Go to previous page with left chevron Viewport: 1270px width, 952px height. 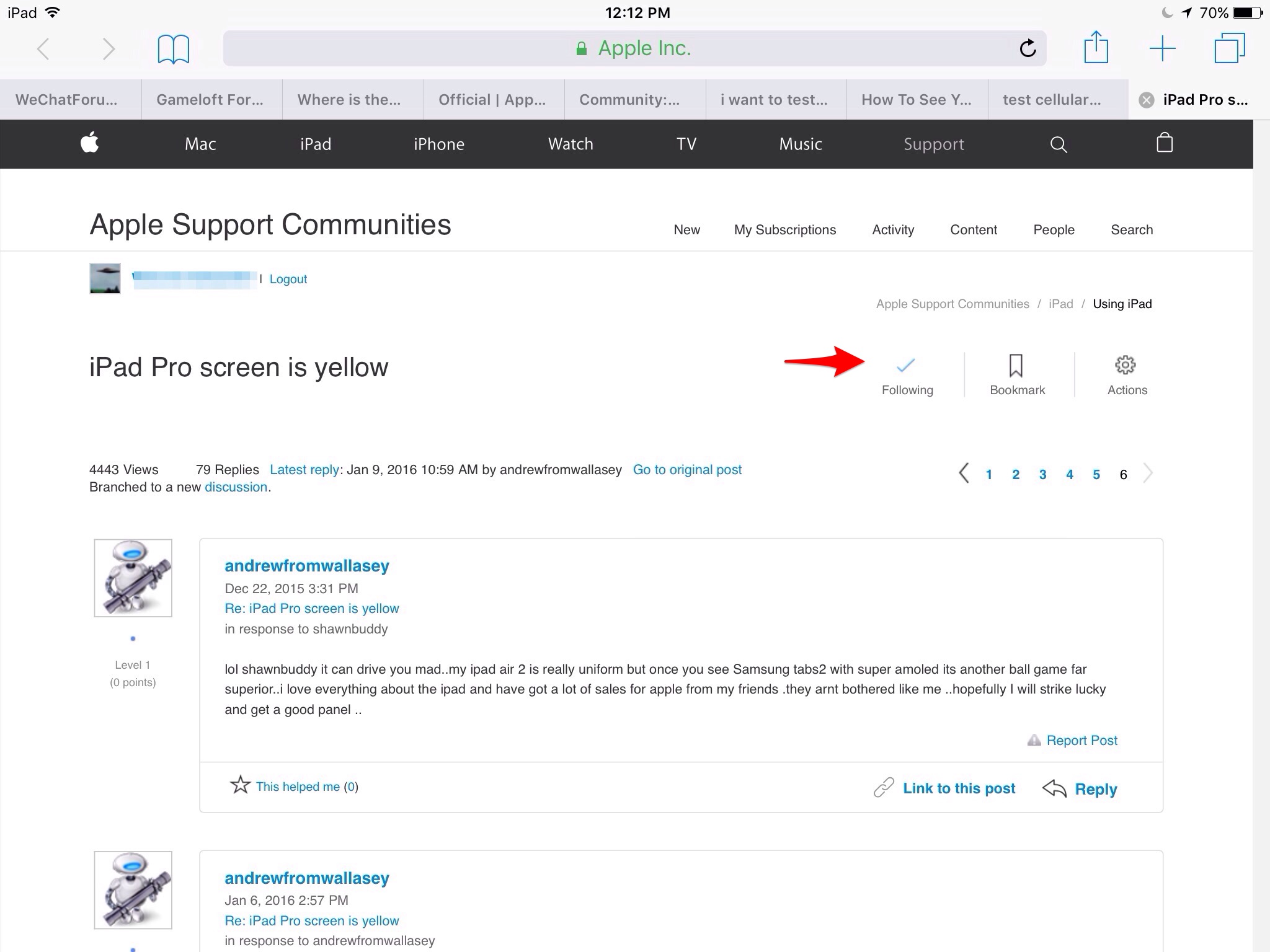coord(963,474)
